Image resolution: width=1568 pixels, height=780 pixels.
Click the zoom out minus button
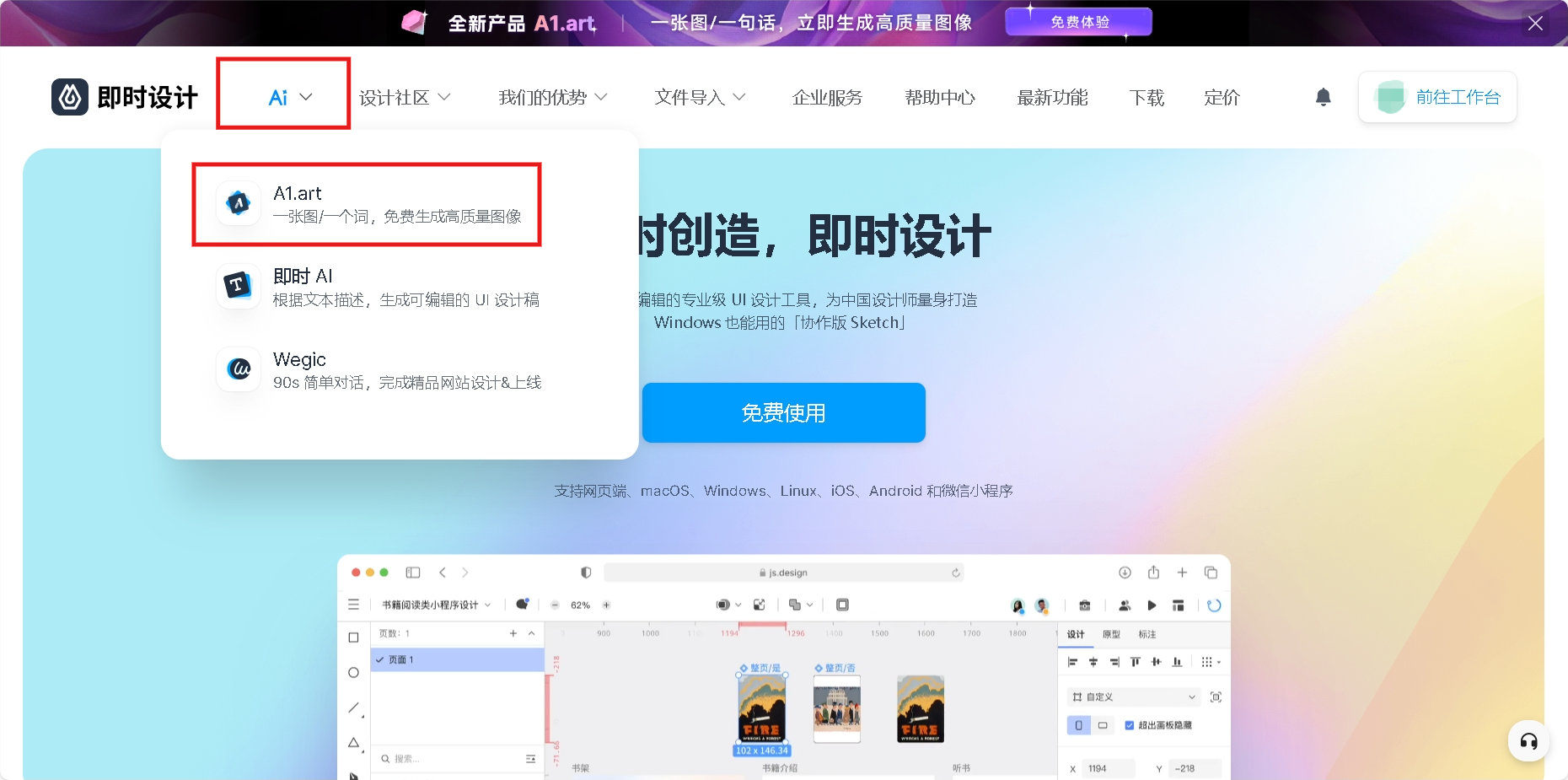point(555,605)
